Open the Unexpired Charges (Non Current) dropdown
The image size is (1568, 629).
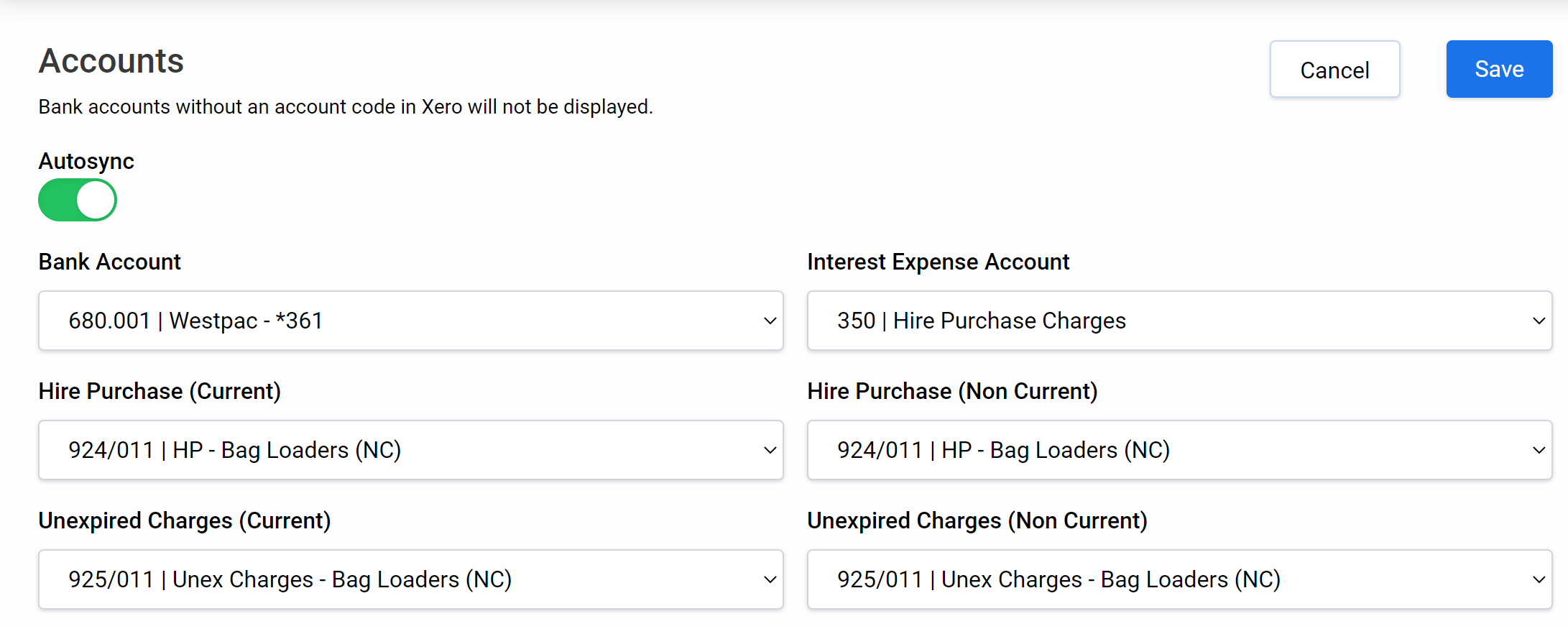pyautogui.click(x=1180, y=579)
